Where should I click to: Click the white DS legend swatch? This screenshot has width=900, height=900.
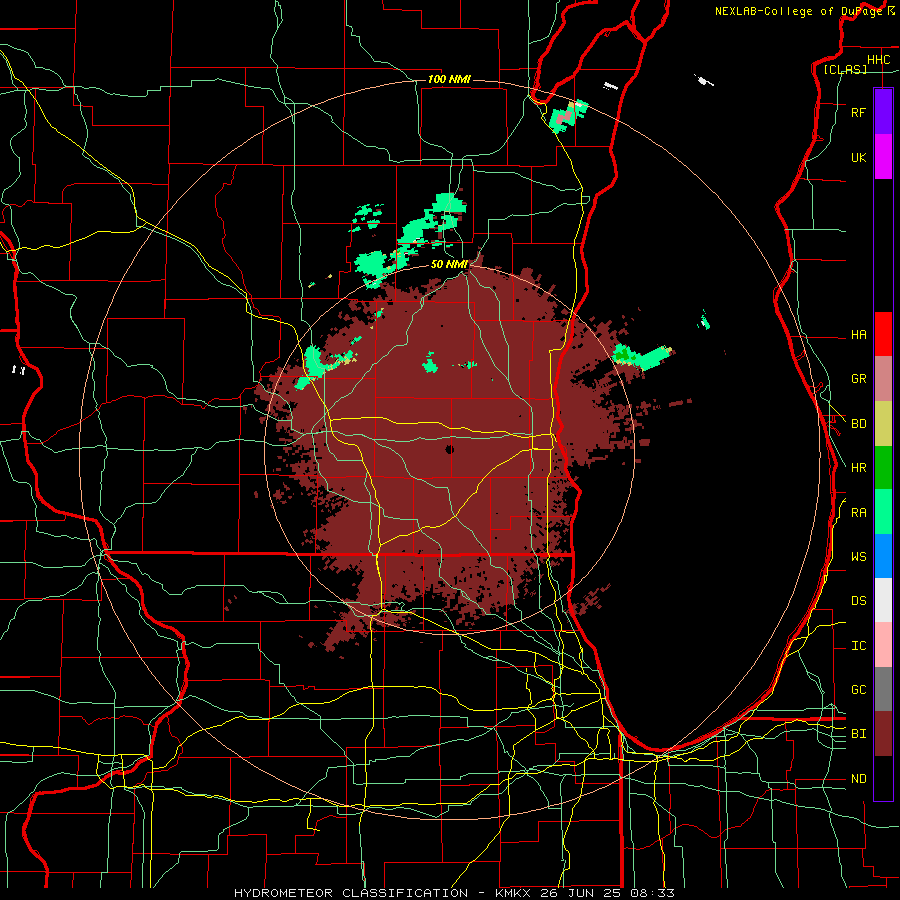(883, 600)
